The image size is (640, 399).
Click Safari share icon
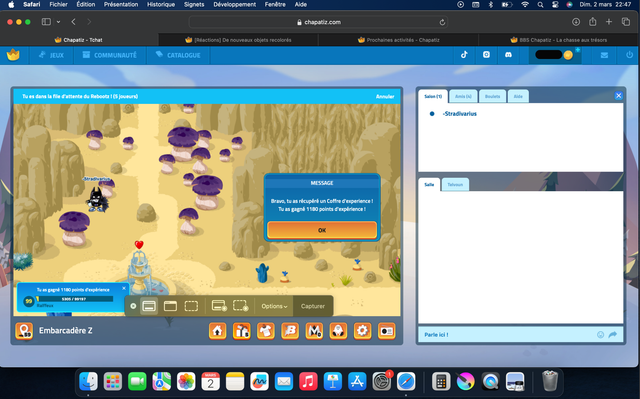pos(592,22)
